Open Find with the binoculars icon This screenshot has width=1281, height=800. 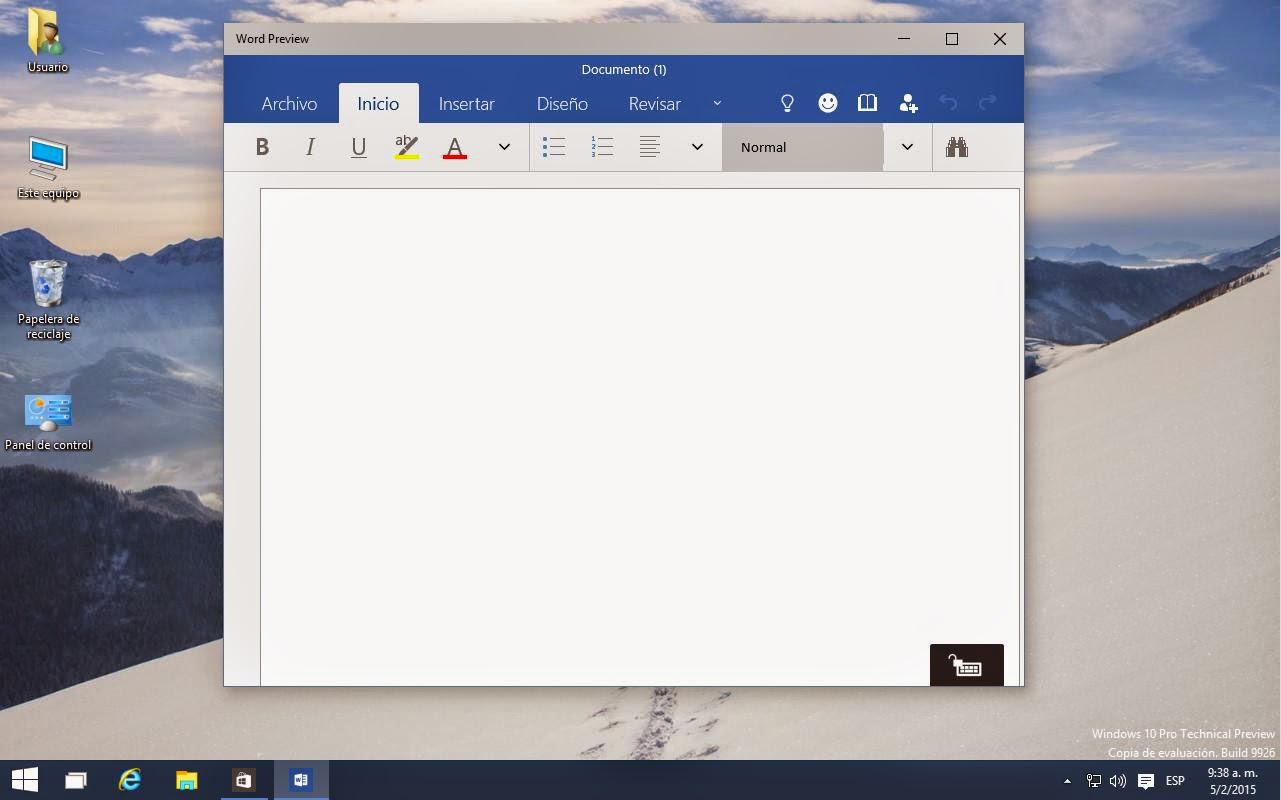coord(957,147)
